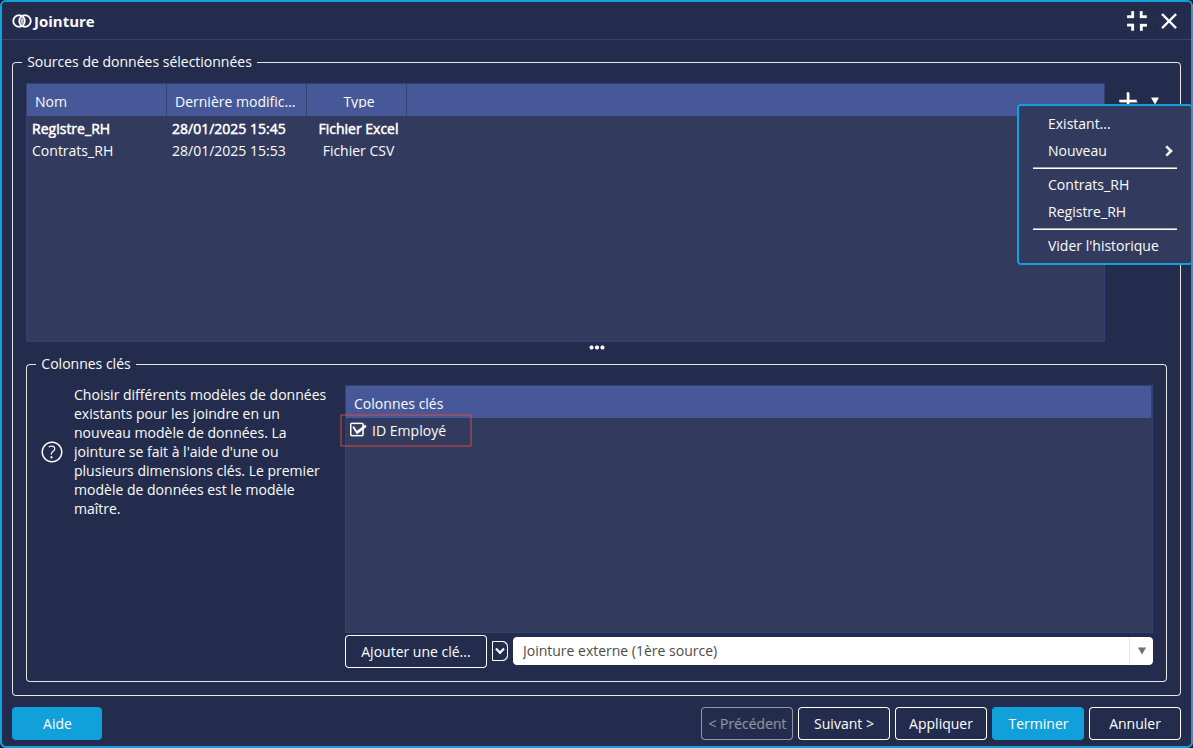This screenshot has width=1193, height=748.
Task: Expand the Jointure externe join type combo box
Action: pos(1141,651)
